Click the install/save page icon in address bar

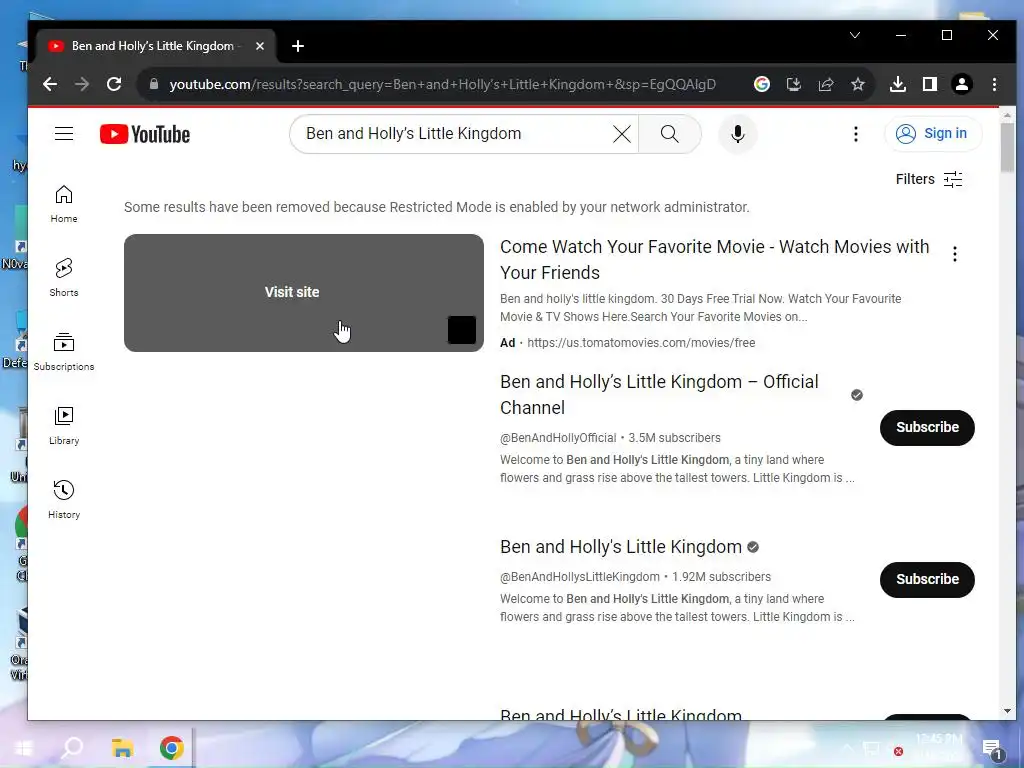tap(793, 84)
